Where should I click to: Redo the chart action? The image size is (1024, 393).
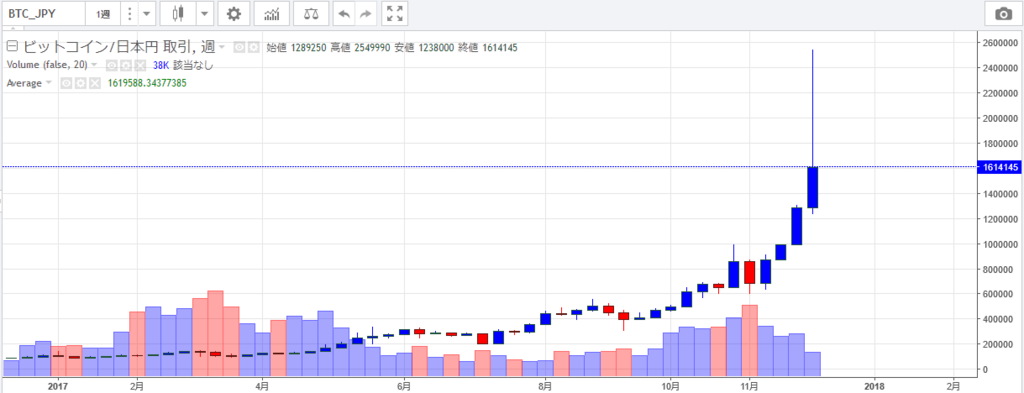click(366, 13)
